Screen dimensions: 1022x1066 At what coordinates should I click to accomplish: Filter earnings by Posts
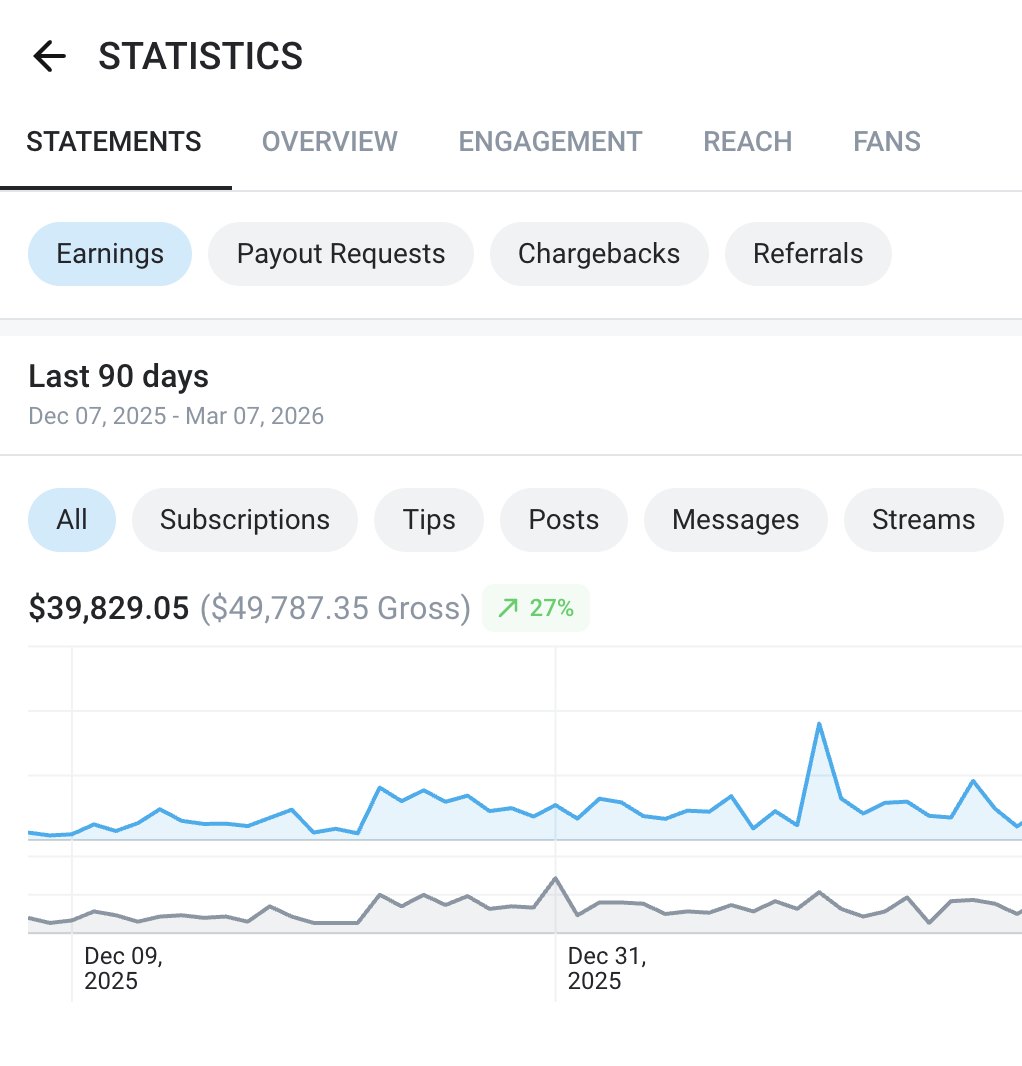click(x=564, y=519)
